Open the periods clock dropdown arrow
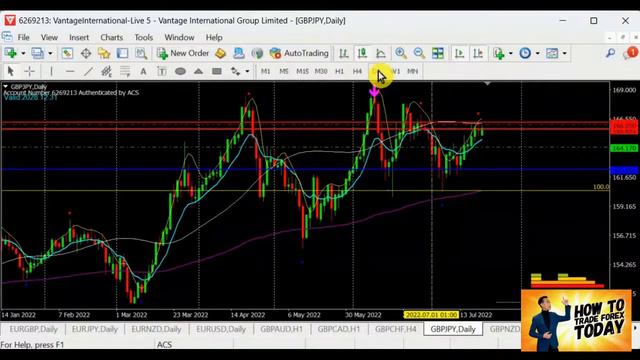This screenshot has height=360, width=640. point(537,53)
